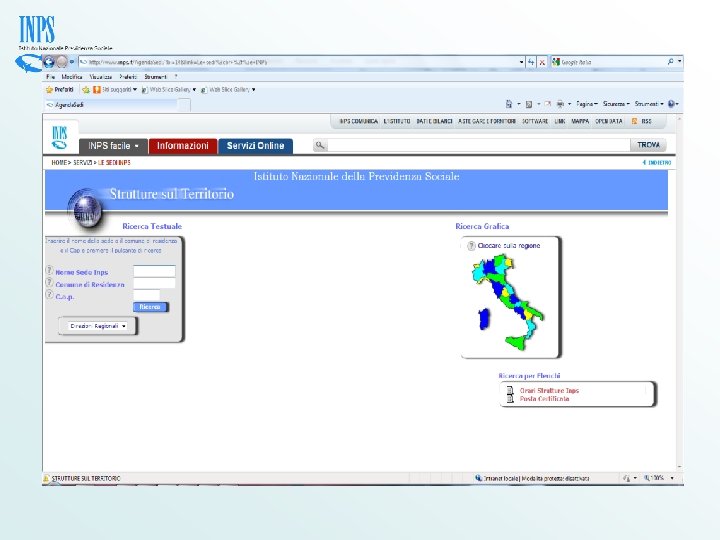Open the OPEN DATA top link
The height and width of the screenshot is (540, 720).
(x=609, y=121)
